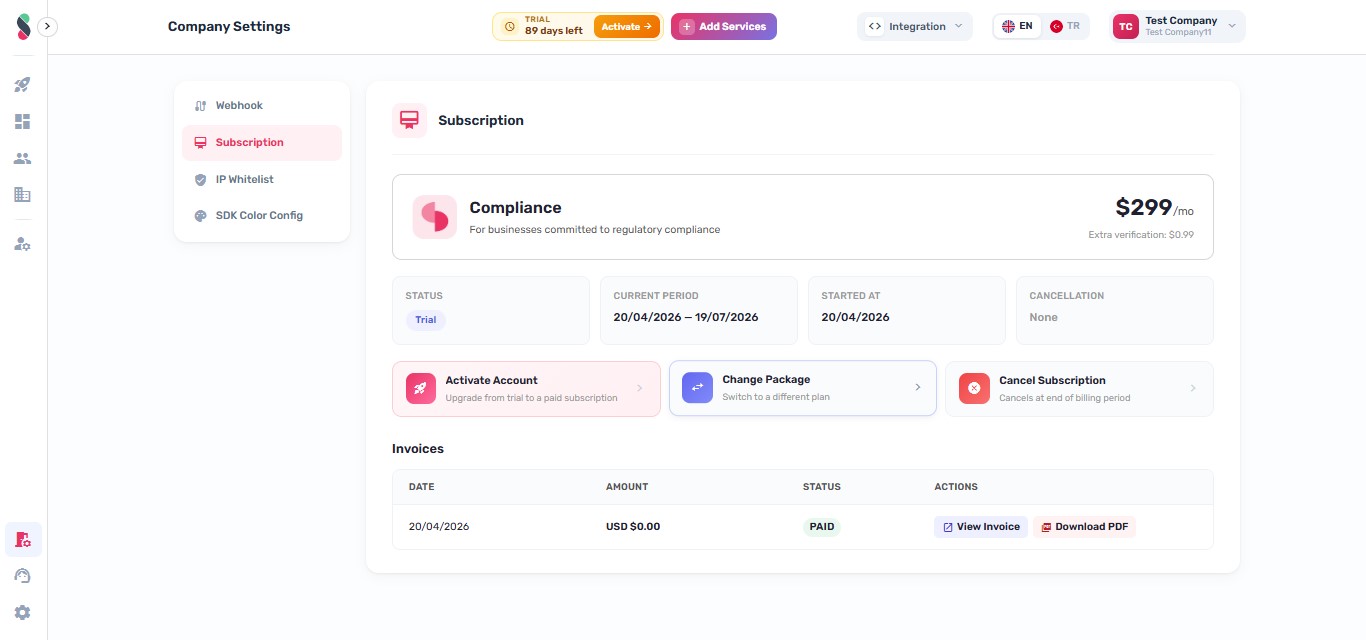Open the support headset icon in sidebar
1366x640 pixels.
coord(22,576)
